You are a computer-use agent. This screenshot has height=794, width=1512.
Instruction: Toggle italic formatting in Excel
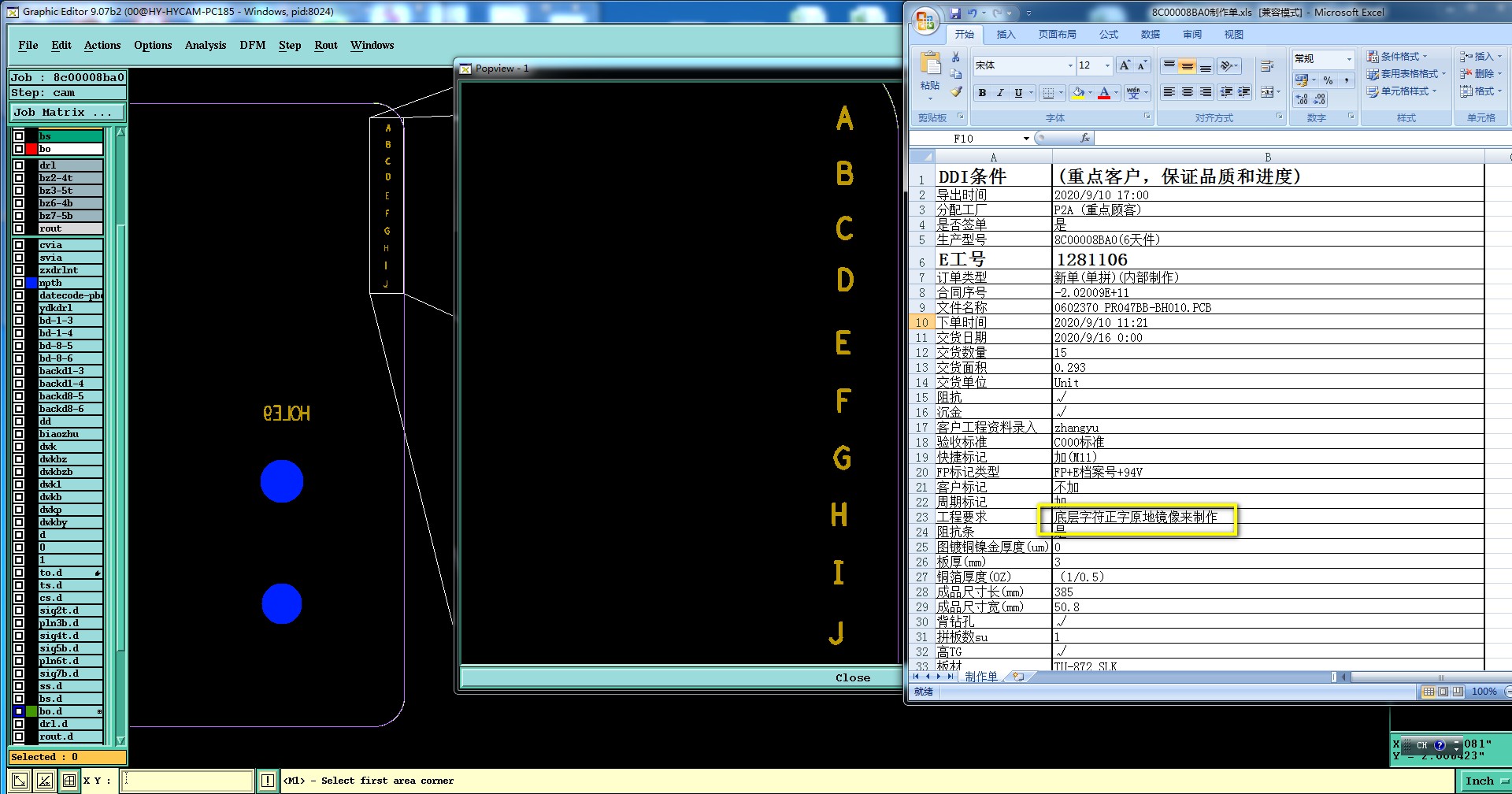point(1000,93)
